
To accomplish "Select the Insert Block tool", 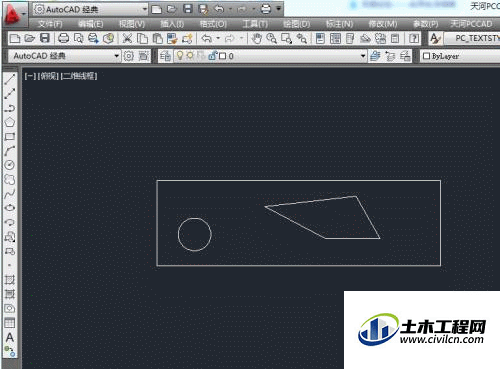I will [x=10, y=237].
